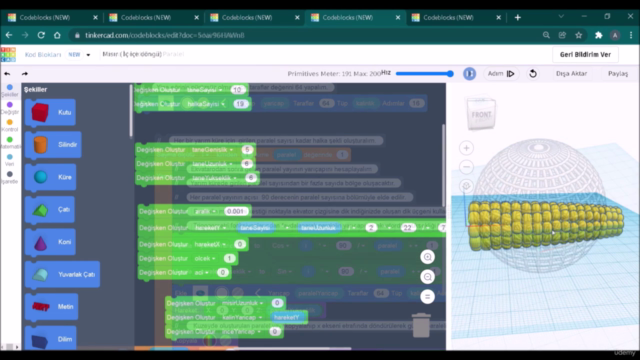Viewport: 640px width, 360px height.
Task: Select the Kutu (box) shape block
Action: pyautogui.click(x=50, y=112)
